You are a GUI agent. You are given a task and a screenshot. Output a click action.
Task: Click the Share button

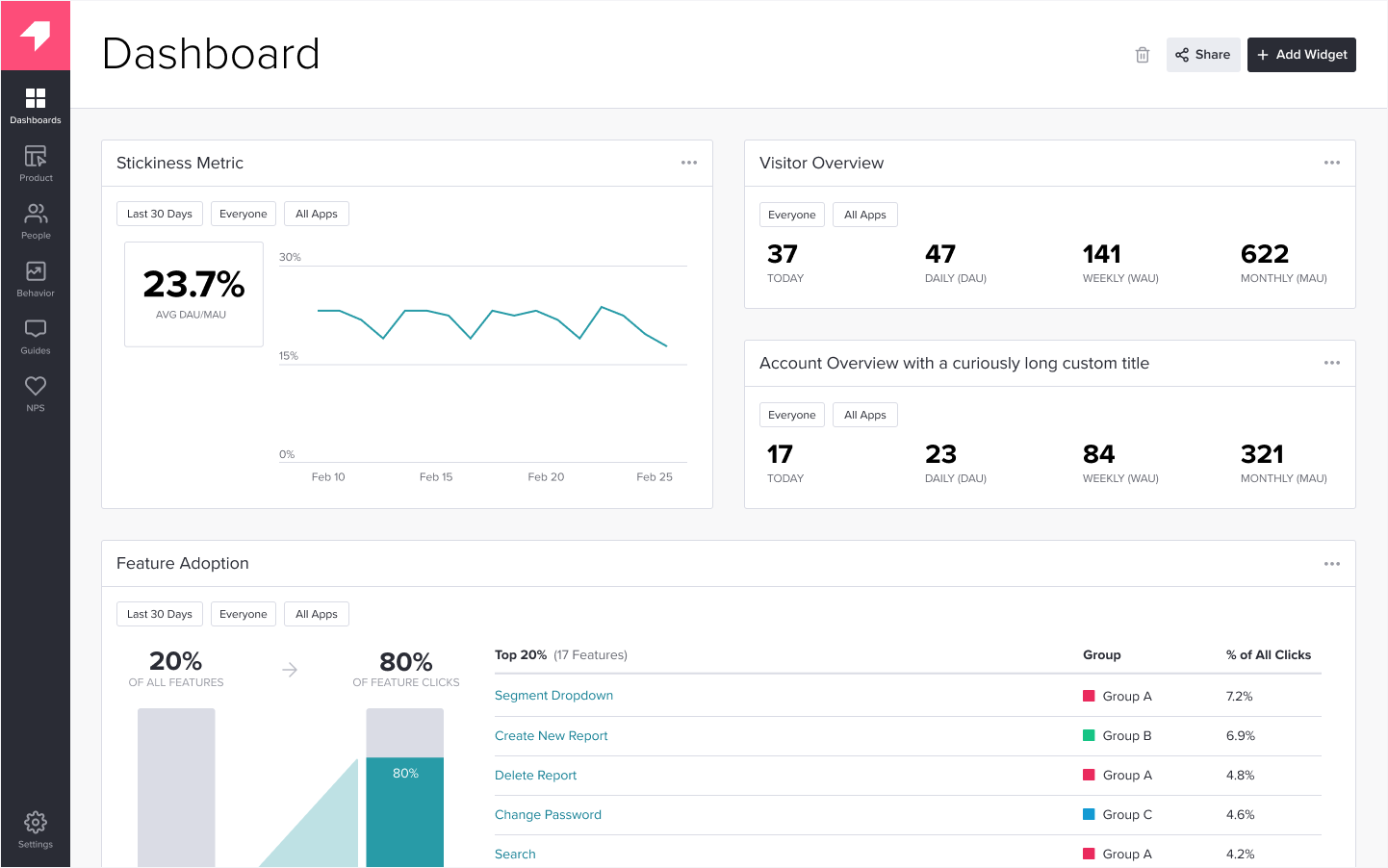tap(1202, 55)
